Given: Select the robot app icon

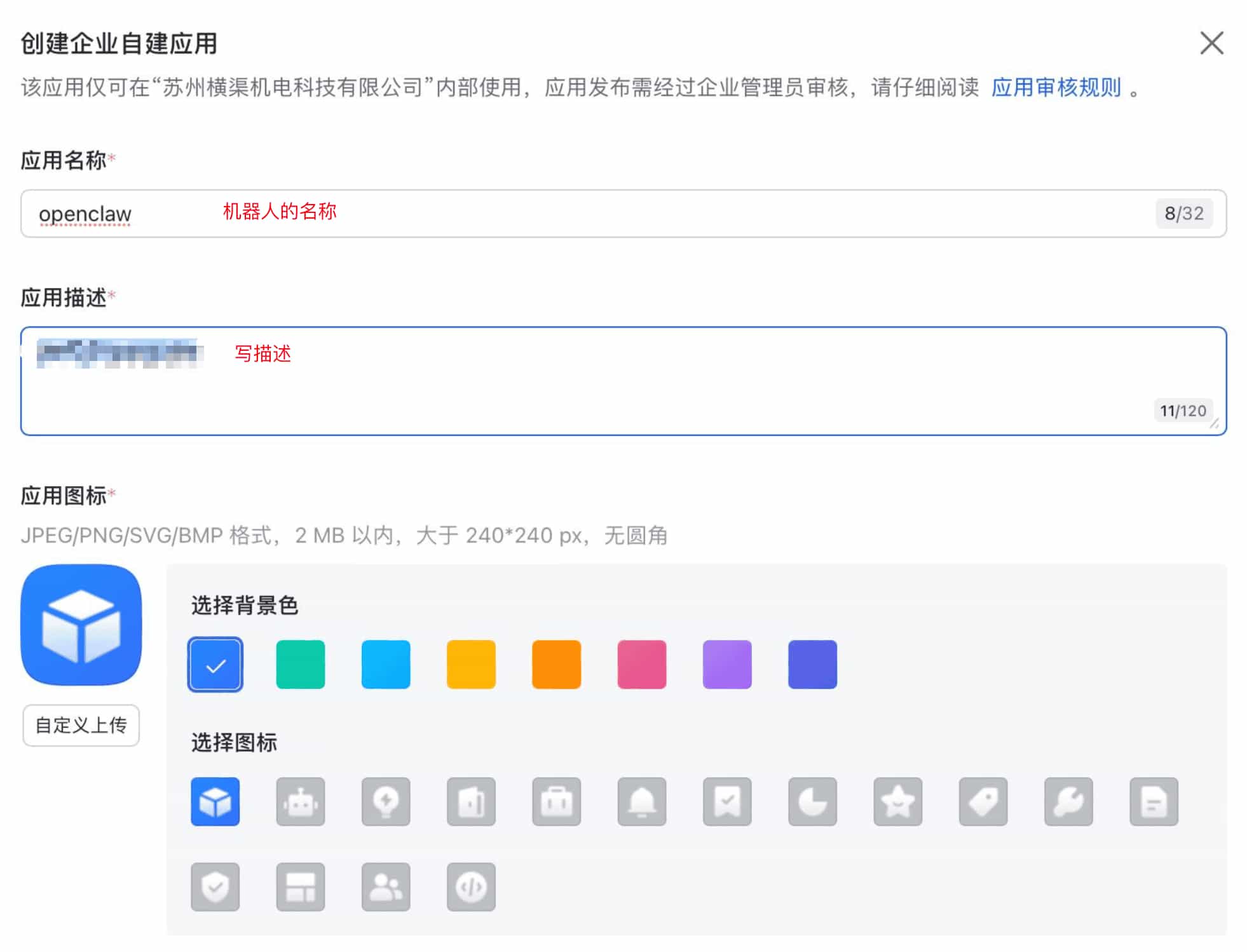Looking at the screenshot, I should click(300, 801).
